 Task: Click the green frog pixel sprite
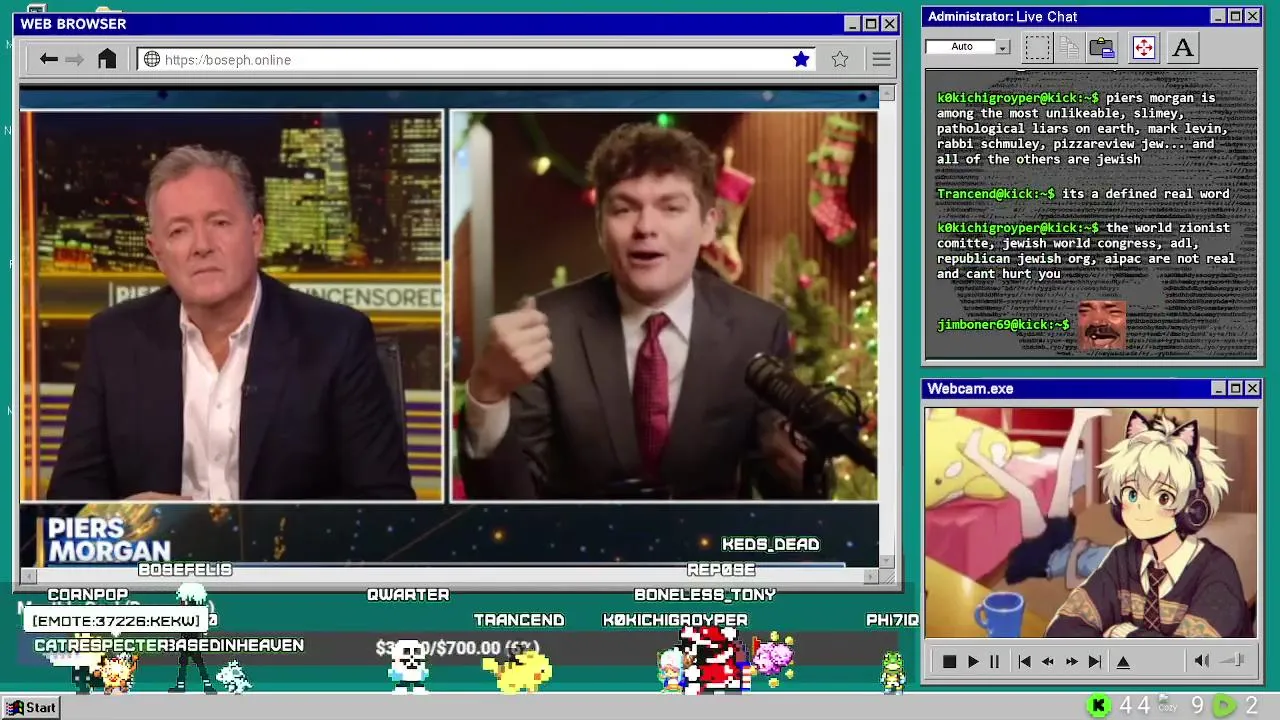(892, 671)
